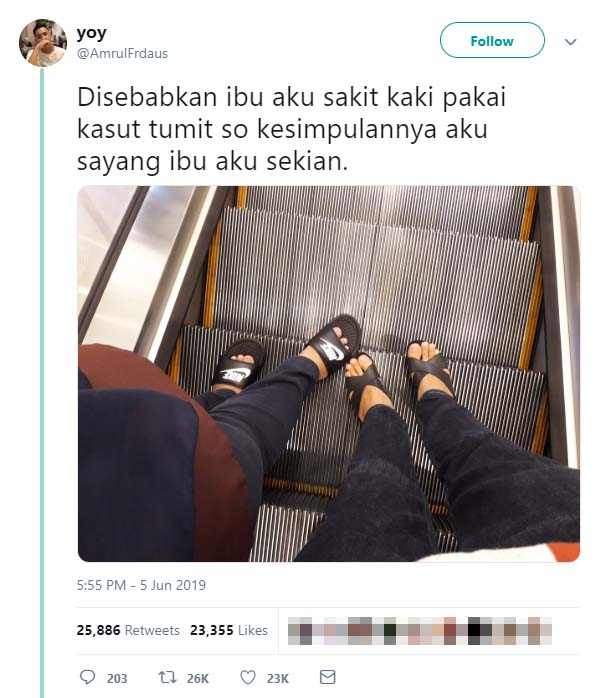Like the tweet with the heart icon

[248, 678]
